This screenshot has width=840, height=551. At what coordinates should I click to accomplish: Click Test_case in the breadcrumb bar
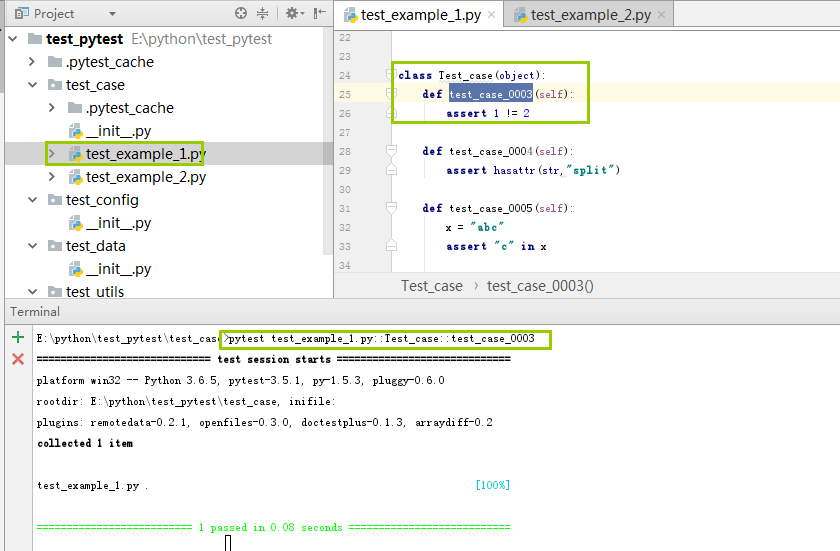tap(432, 286)
